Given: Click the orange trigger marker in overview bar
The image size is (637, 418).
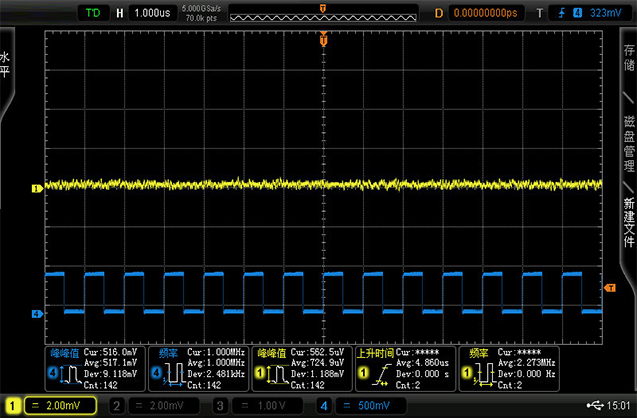Looking at the screenshot, I should [323, 9].
